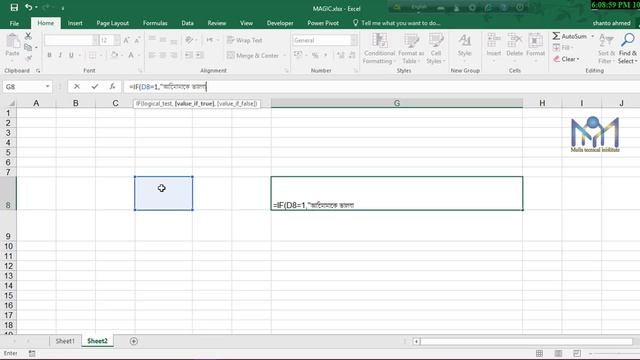Image resolution: width=640 pixels, height=360 pixels.
Task: Open Format as Table gallery
Action: tap(411, 49)
